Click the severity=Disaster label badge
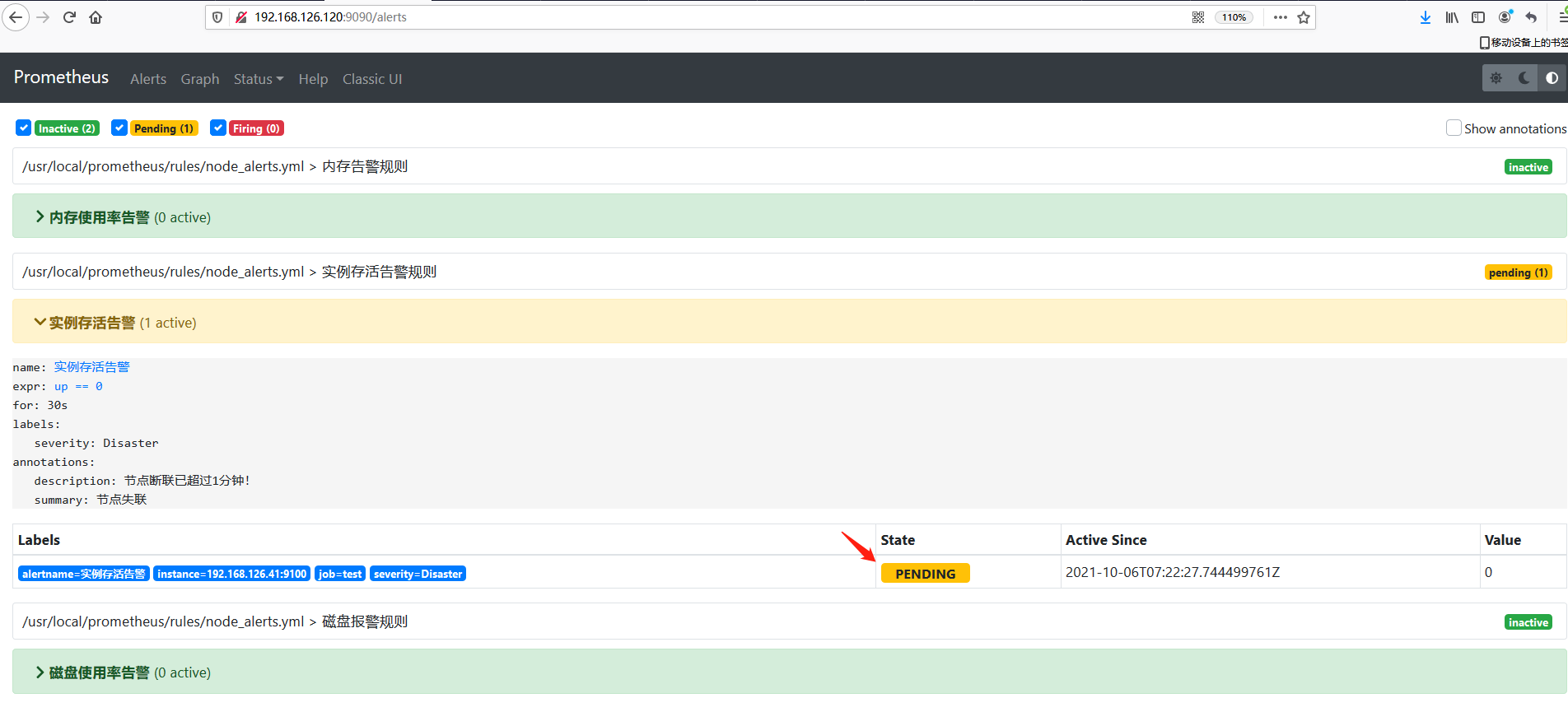The height and width of the screenshot is (726, 1568). (418, 574)
